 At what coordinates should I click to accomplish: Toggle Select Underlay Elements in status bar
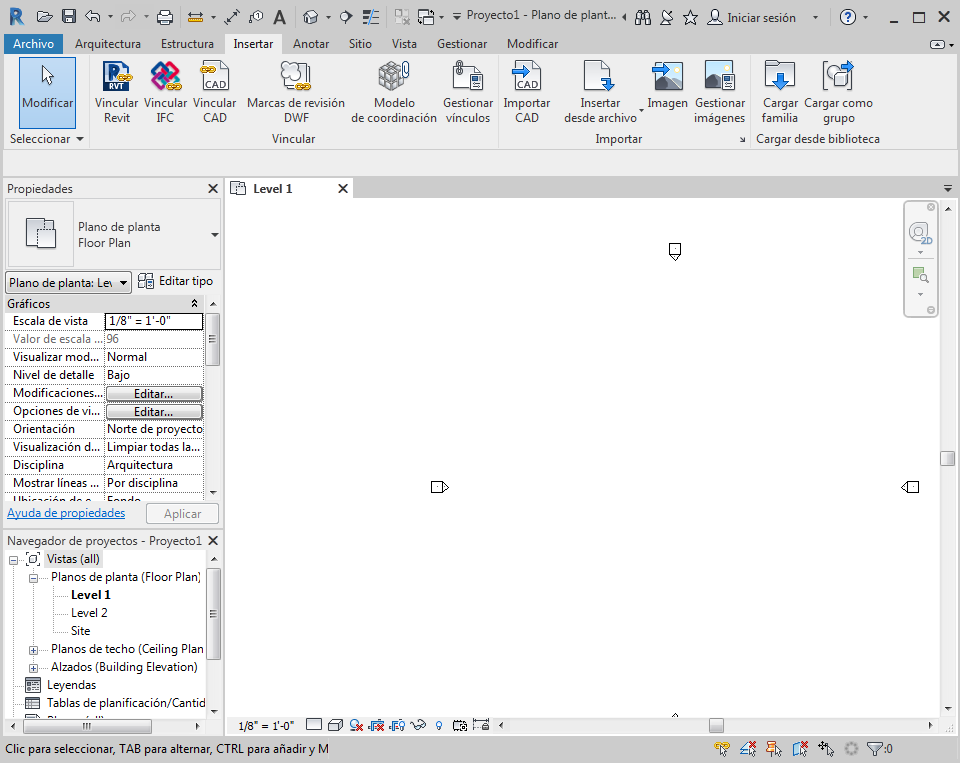point(748,748)
